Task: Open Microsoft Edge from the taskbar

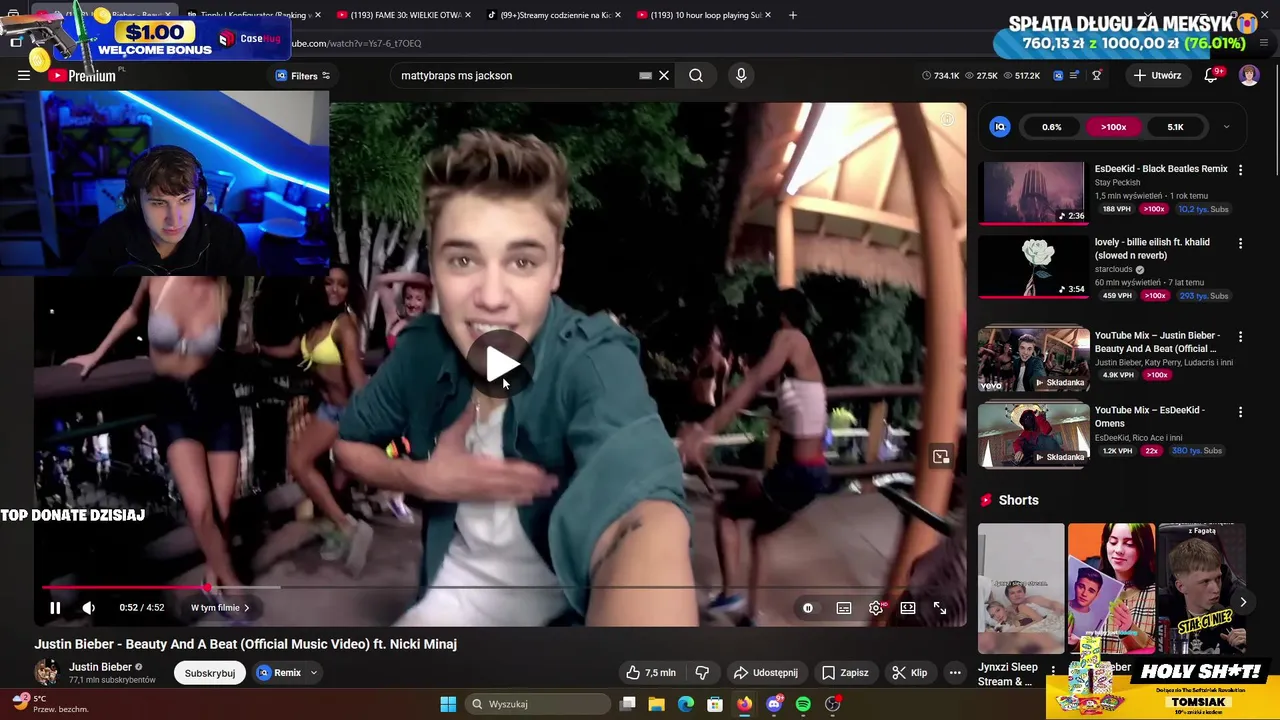Action: (x=686, y=704)
